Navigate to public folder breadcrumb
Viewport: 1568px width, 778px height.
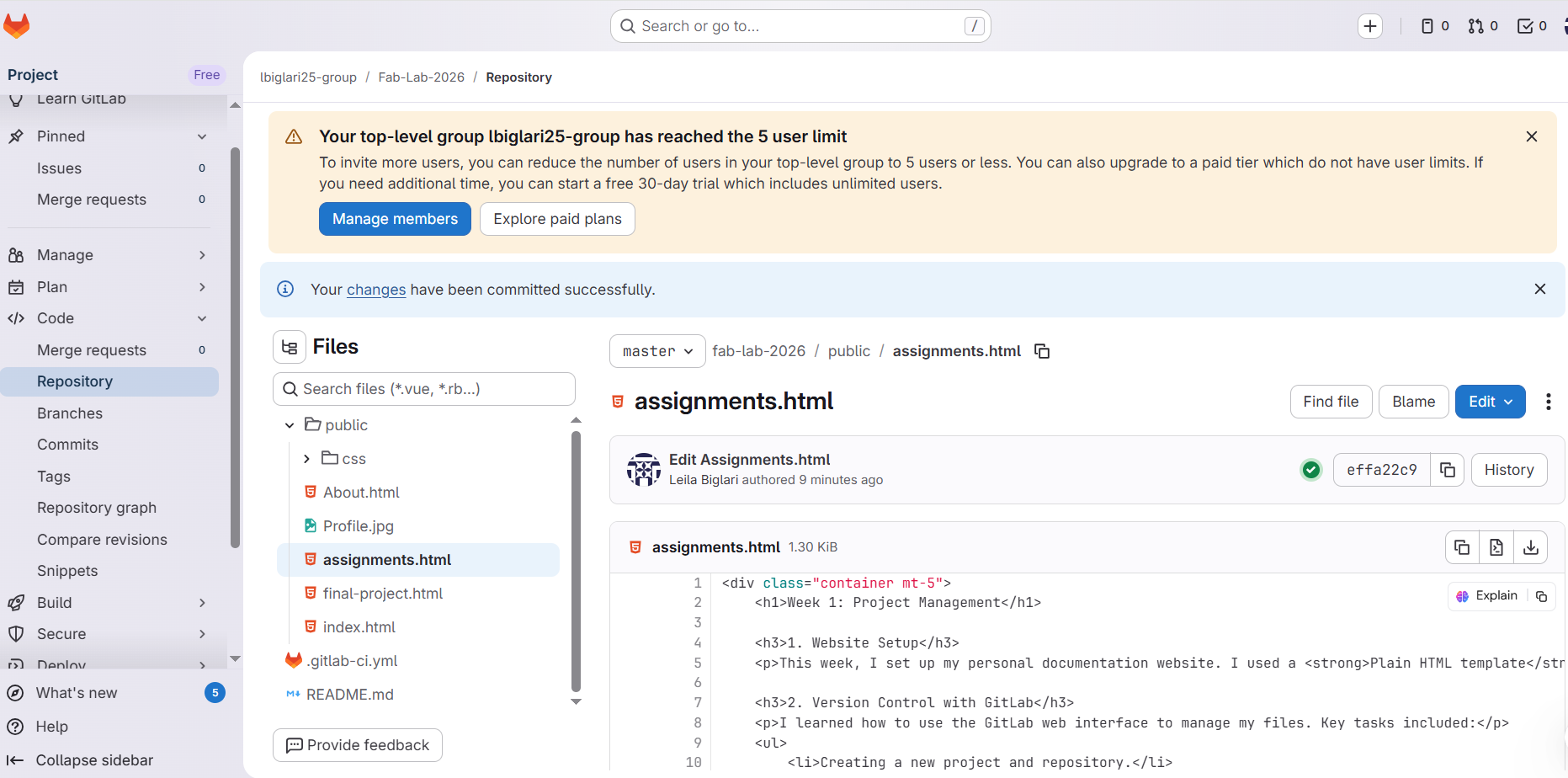(x=848, y=351)
